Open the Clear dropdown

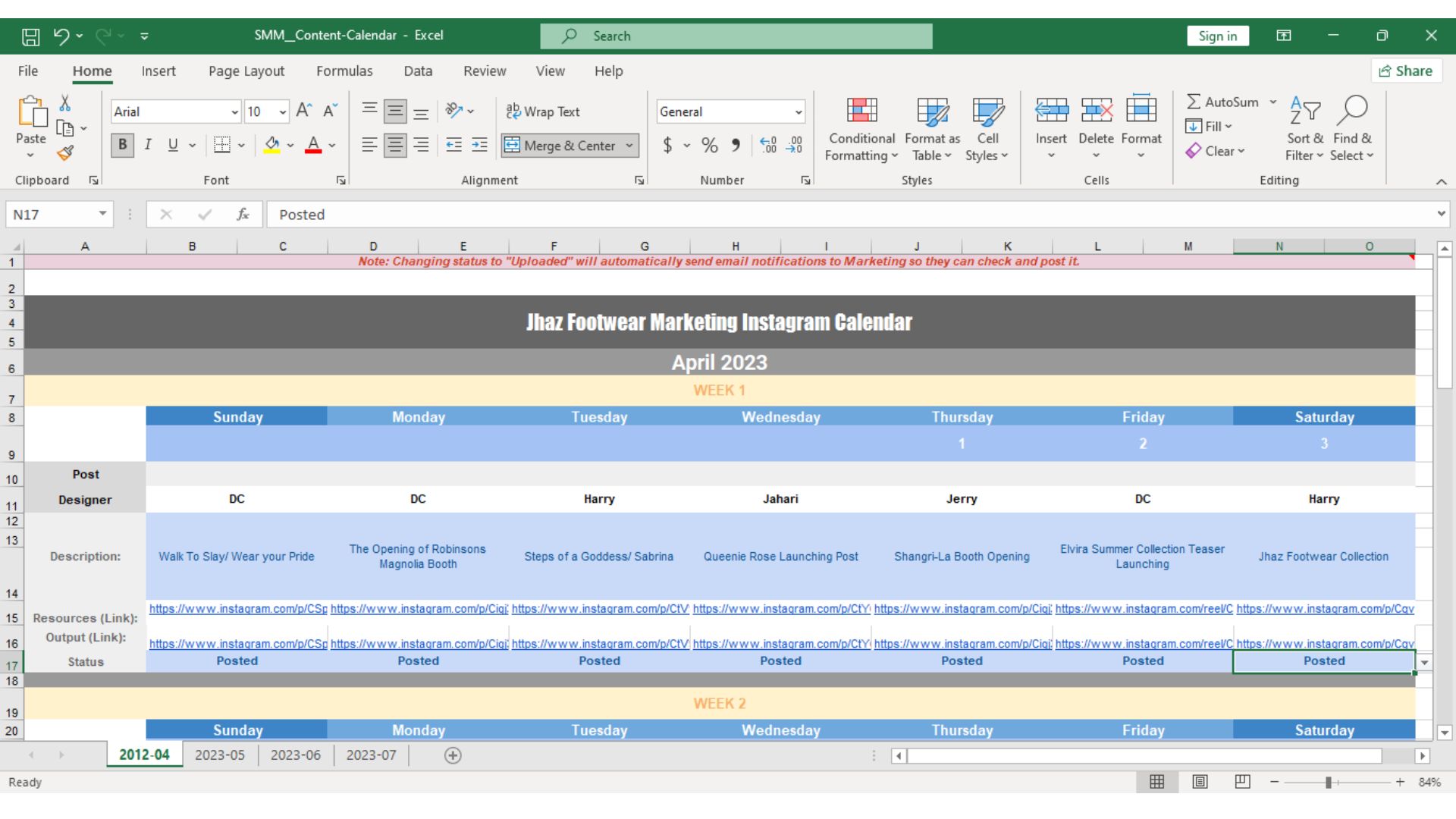1216,151
